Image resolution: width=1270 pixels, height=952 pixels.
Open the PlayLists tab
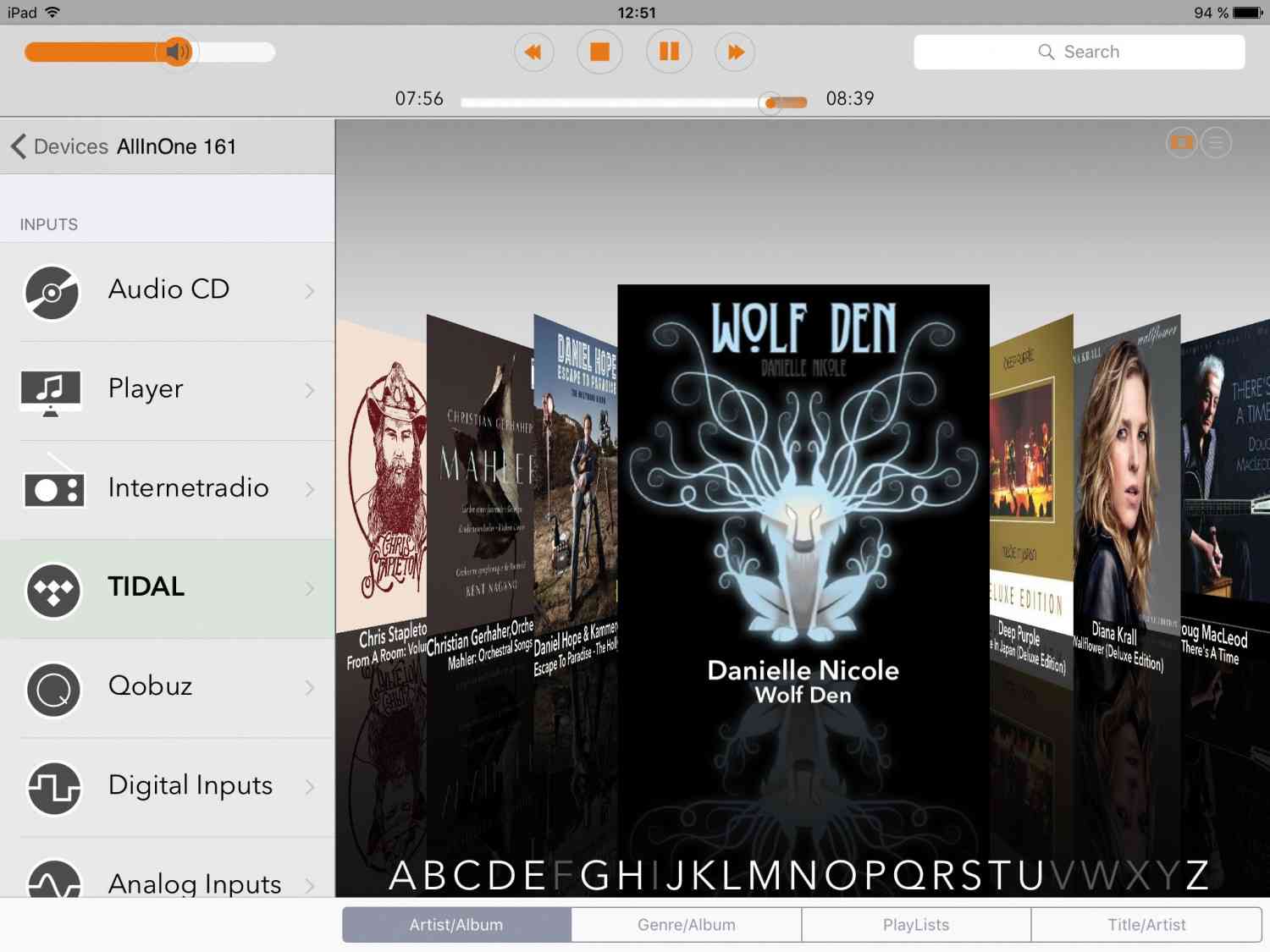pos(916,925)
